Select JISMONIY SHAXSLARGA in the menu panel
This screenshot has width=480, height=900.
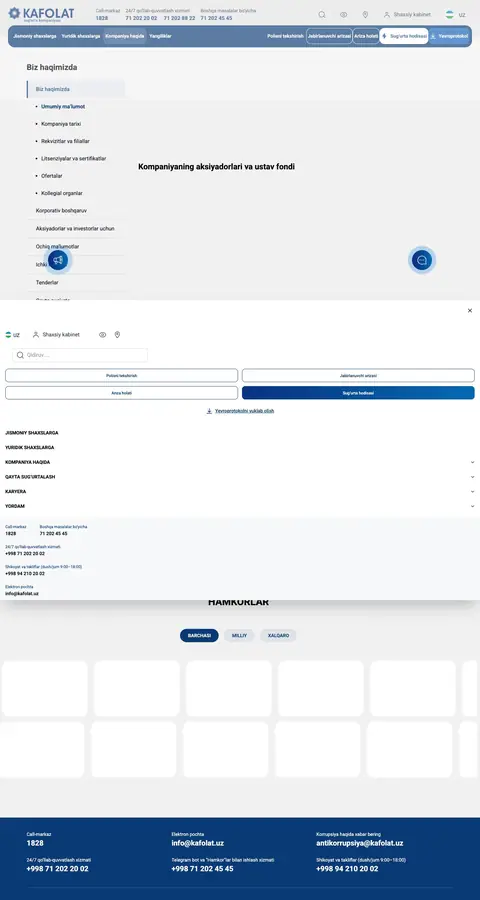[x=32, y=433]
